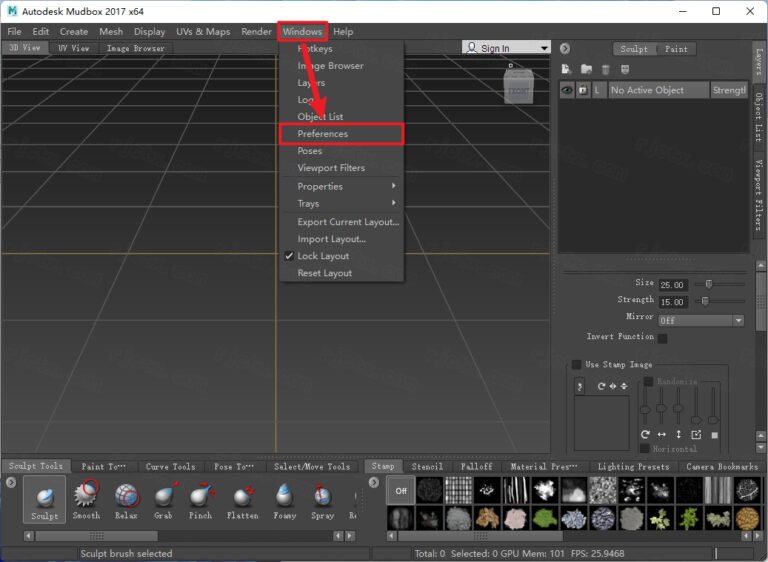Image resolution: width=768 pixels, height=562 pixels.
Task: Open Hotkeys from the Windows menu
Action: click(x=341, y=49)
